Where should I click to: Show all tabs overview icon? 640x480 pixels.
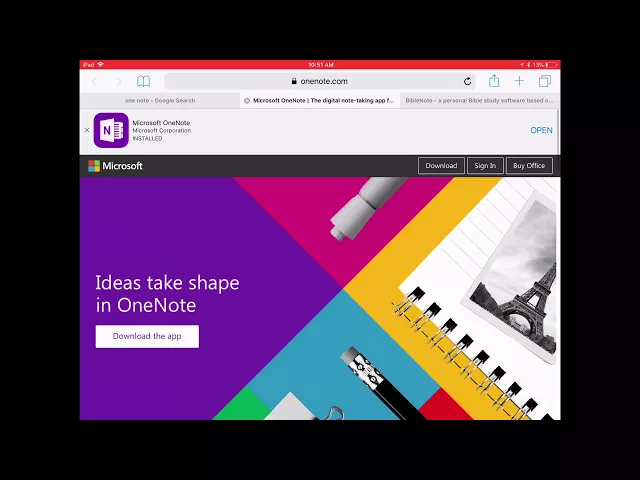point(544,81)
